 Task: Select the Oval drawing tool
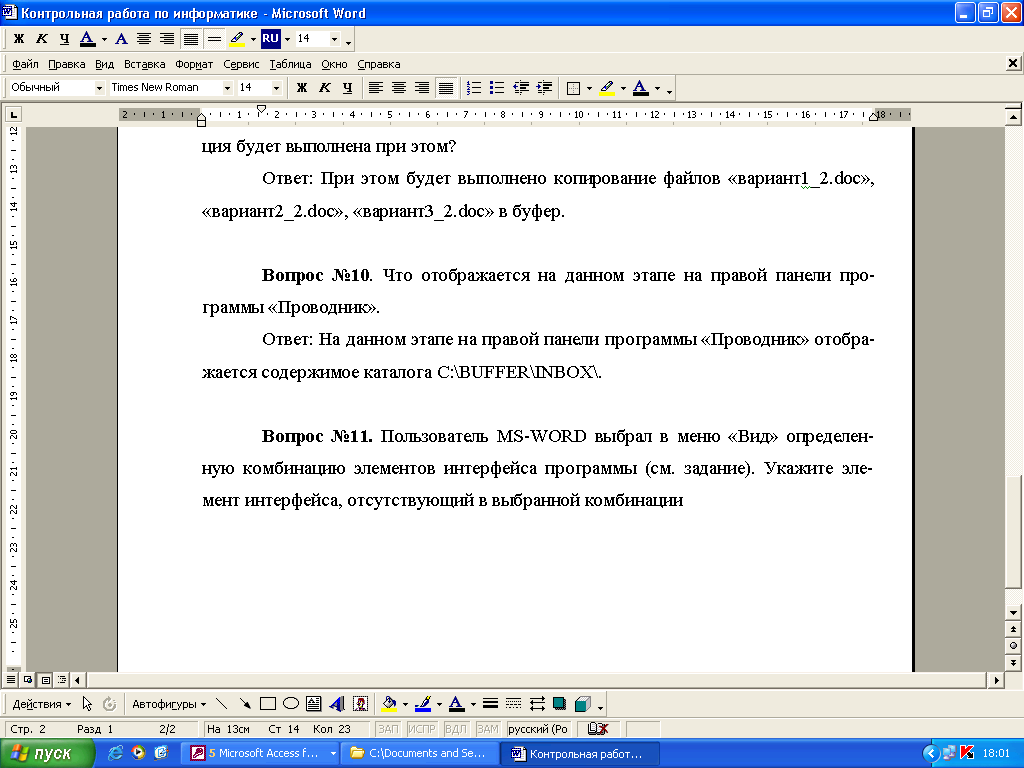point(291,703)
